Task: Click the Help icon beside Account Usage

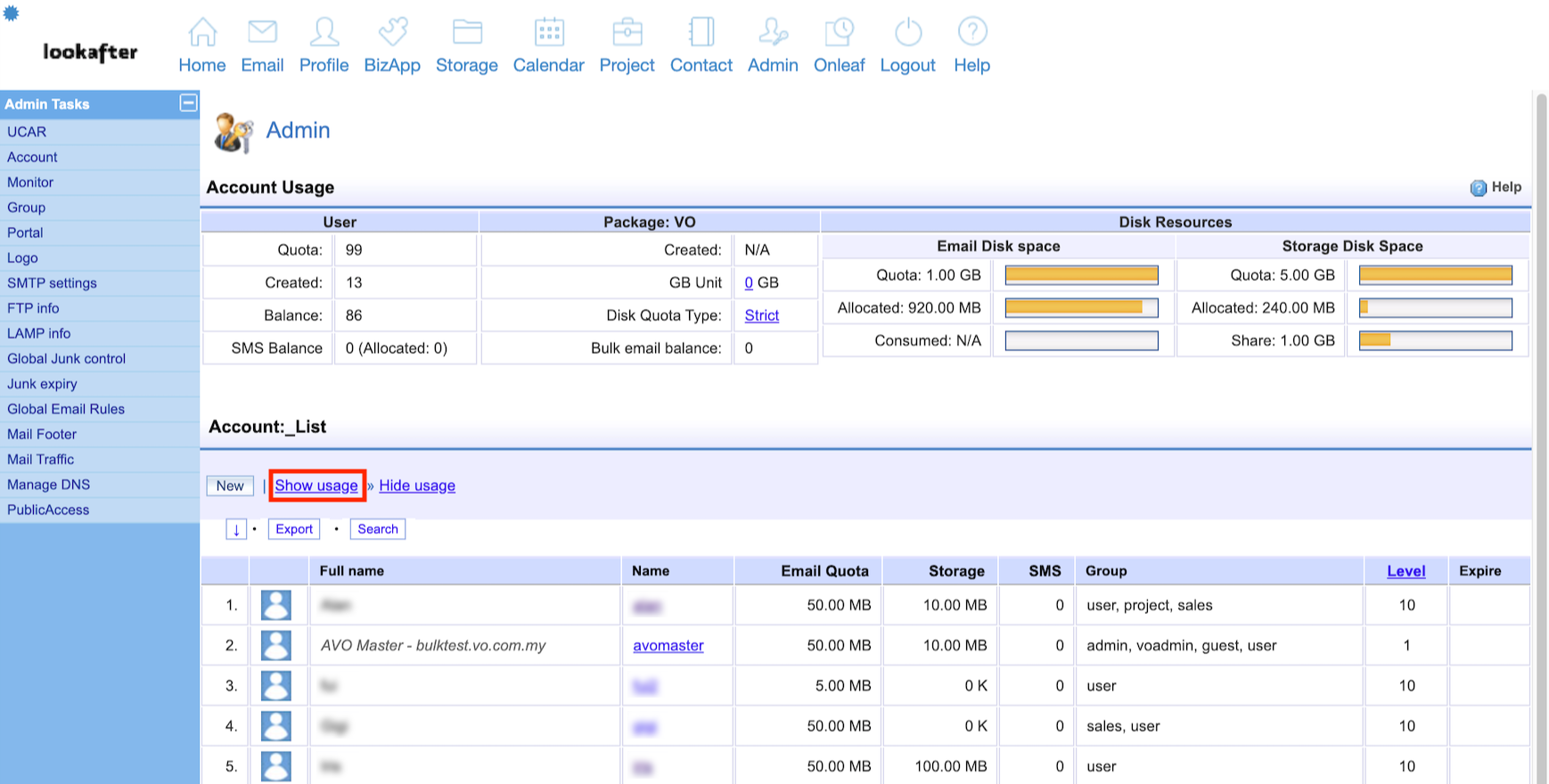Action: [1478, 188]
